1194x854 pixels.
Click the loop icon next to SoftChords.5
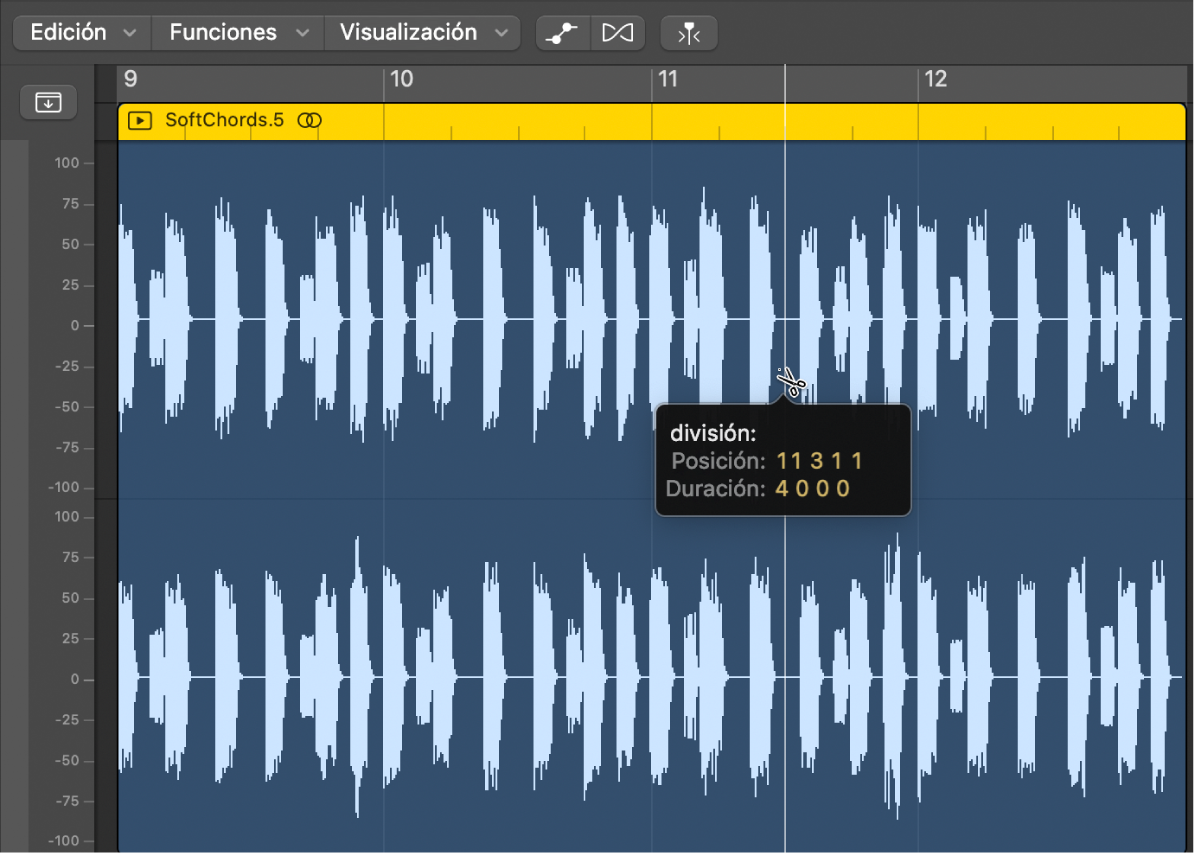309,120
